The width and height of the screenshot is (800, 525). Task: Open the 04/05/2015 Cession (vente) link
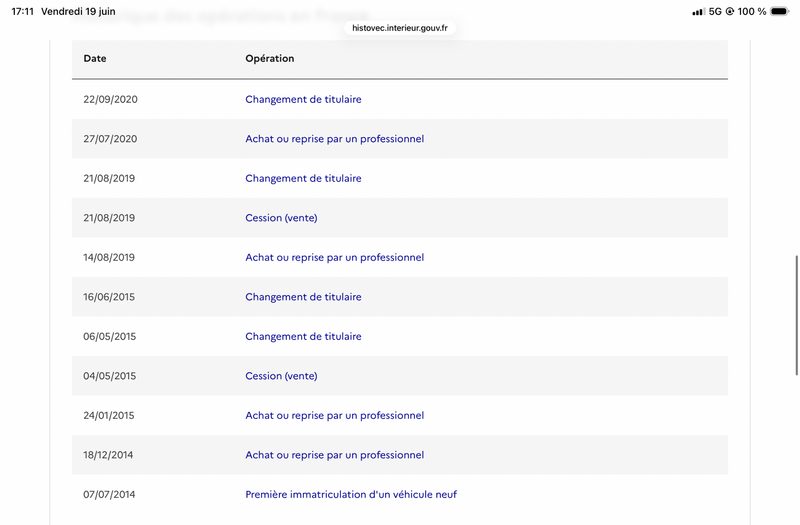281,376
